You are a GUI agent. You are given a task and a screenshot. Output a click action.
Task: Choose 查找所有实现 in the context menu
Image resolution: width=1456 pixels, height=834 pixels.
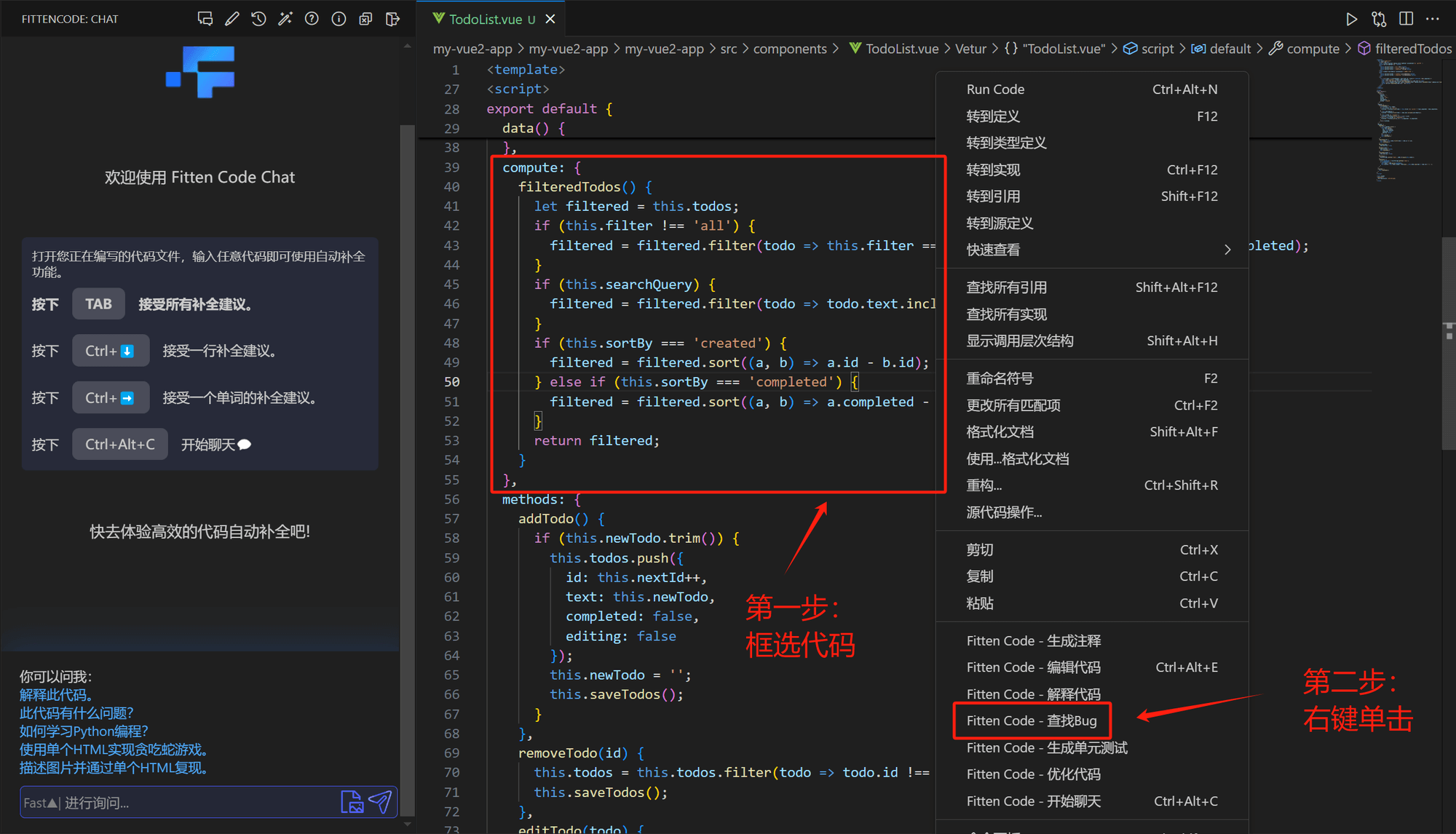point(1092,314)
